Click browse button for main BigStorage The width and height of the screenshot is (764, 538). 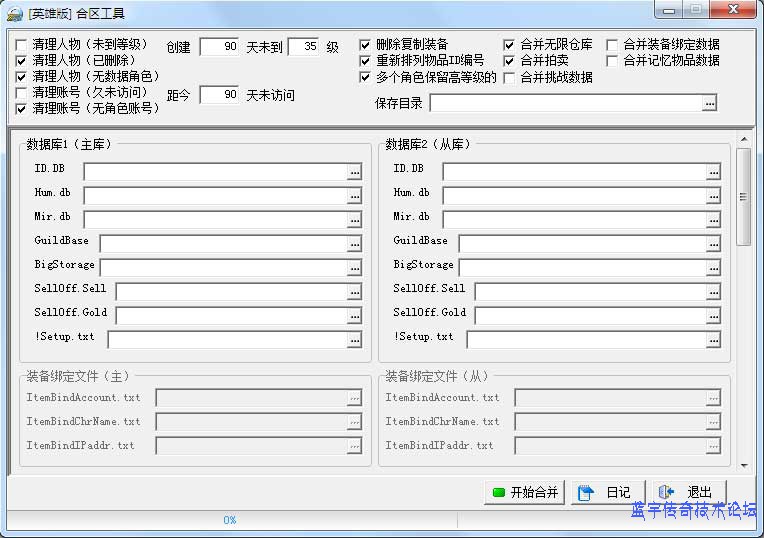coord(354,267)
